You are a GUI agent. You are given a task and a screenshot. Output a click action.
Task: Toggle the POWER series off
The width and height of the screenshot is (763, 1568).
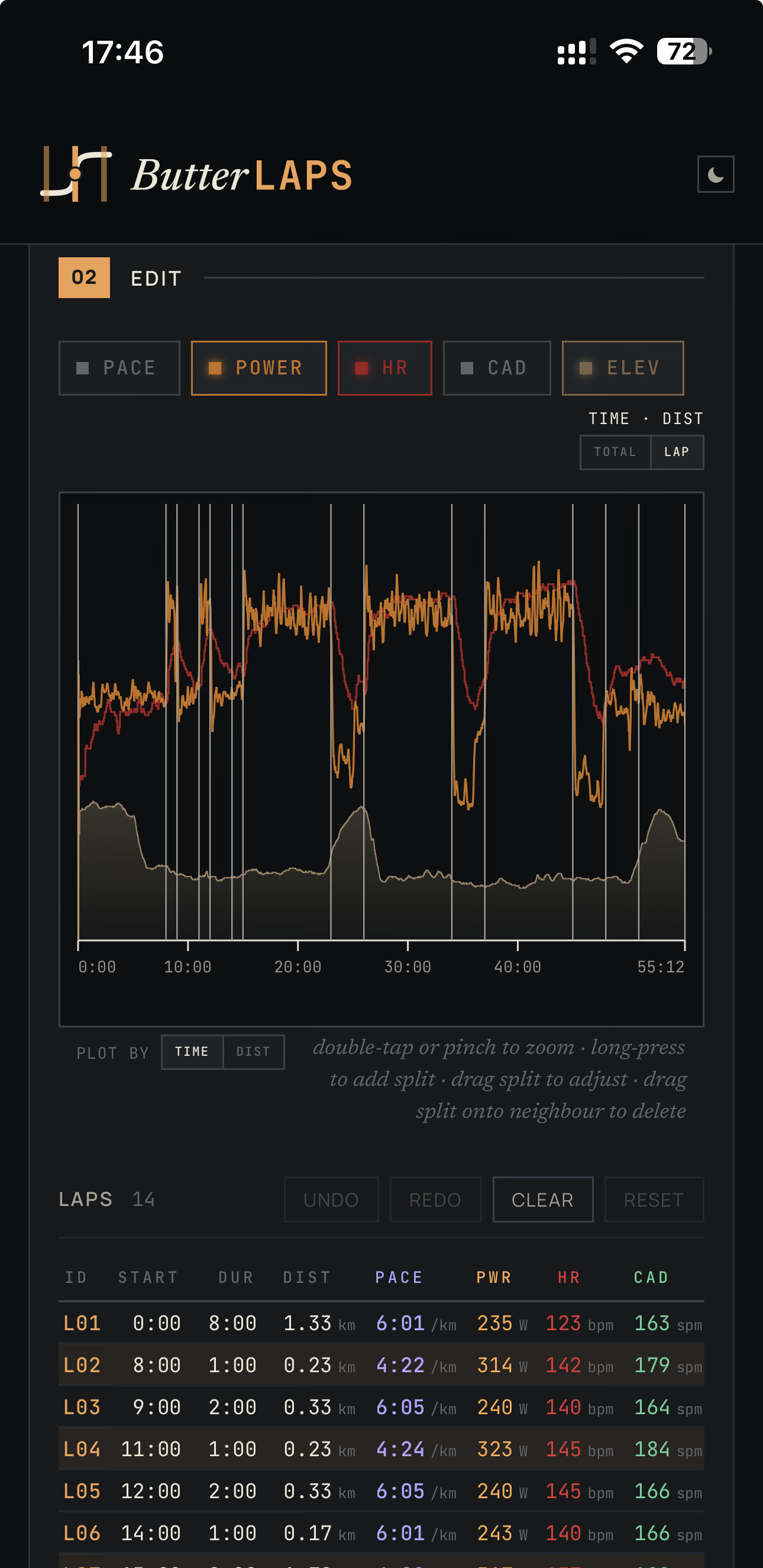(258, 368)
